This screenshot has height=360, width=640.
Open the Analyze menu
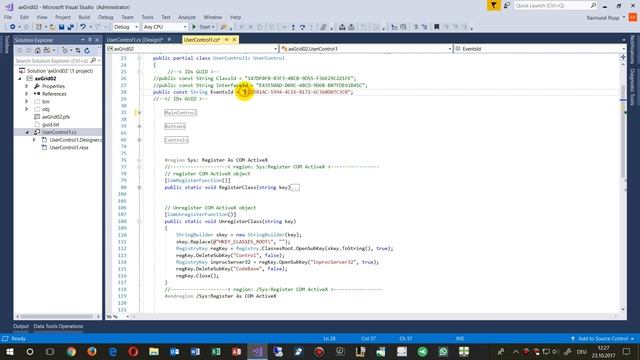(x=187, y=17)
